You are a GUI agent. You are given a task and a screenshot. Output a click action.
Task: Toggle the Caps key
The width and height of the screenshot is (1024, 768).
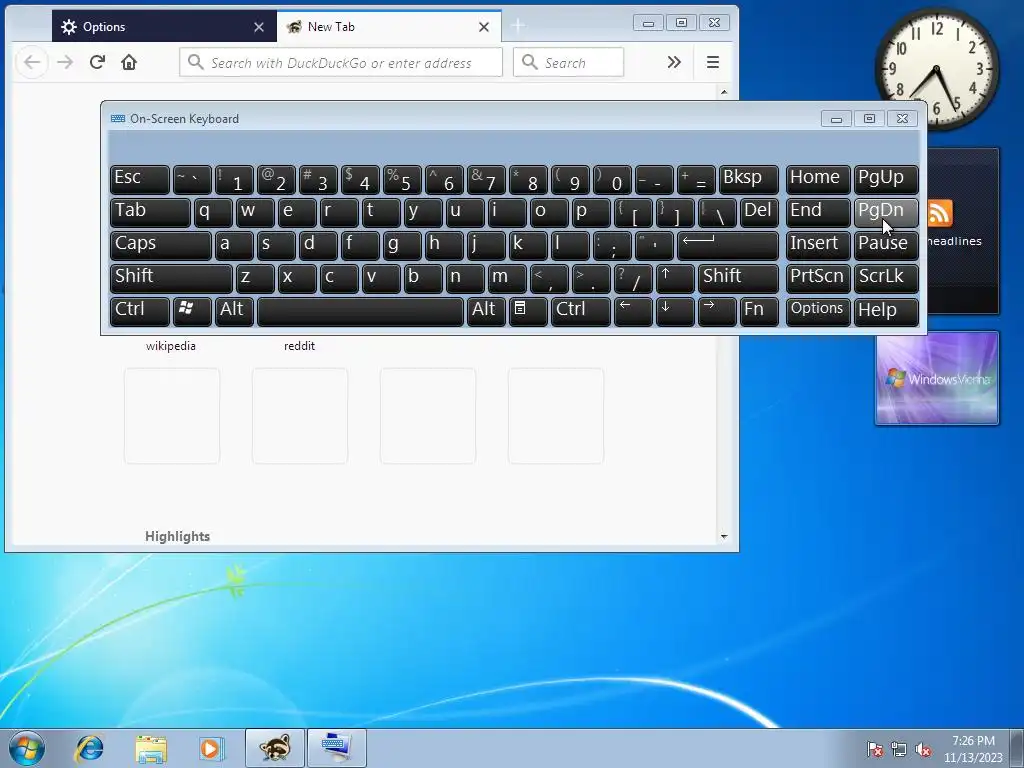pyautogui.click(x=161, y=246)
